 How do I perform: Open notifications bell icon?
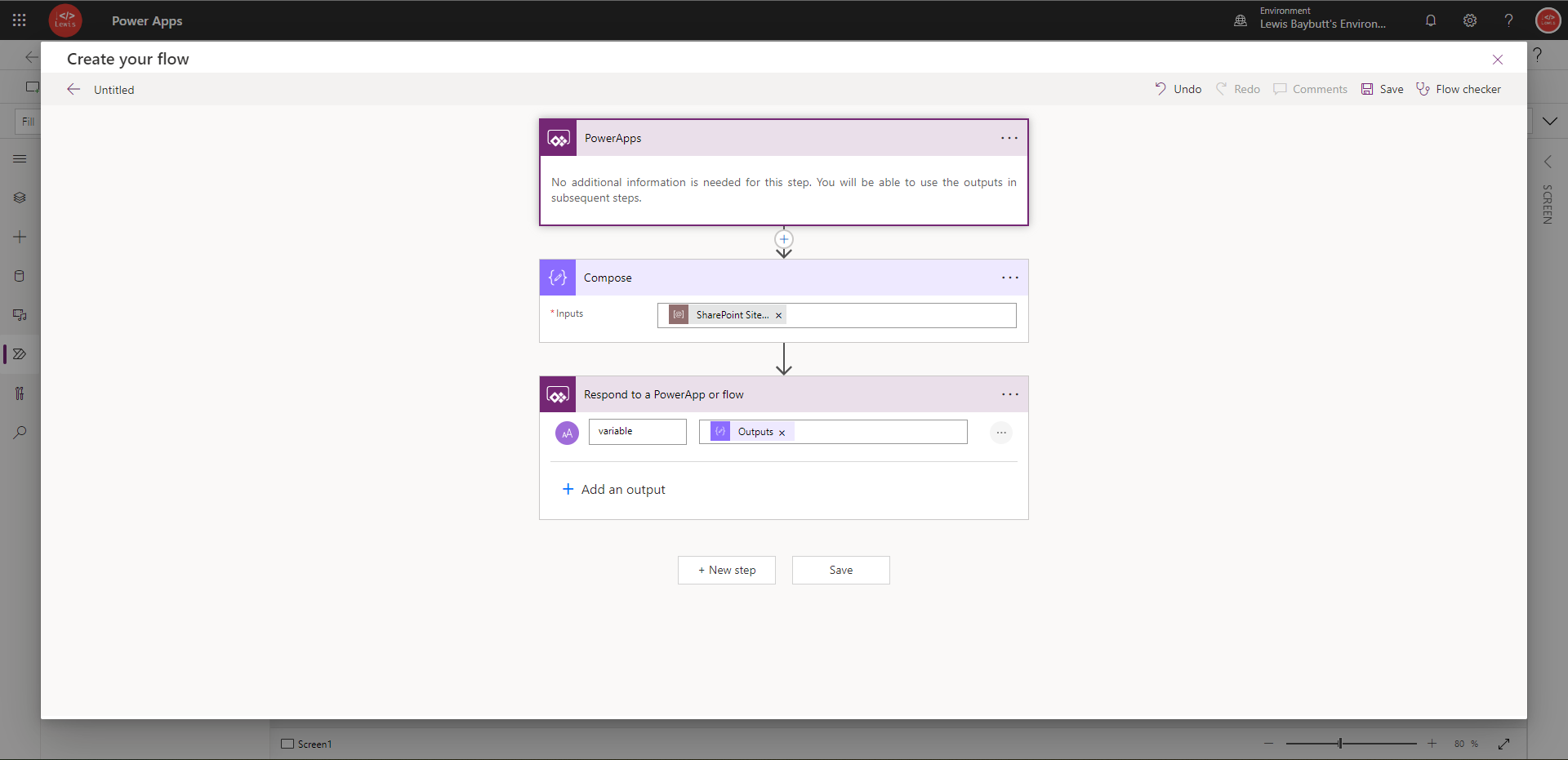pos(1431,20)
